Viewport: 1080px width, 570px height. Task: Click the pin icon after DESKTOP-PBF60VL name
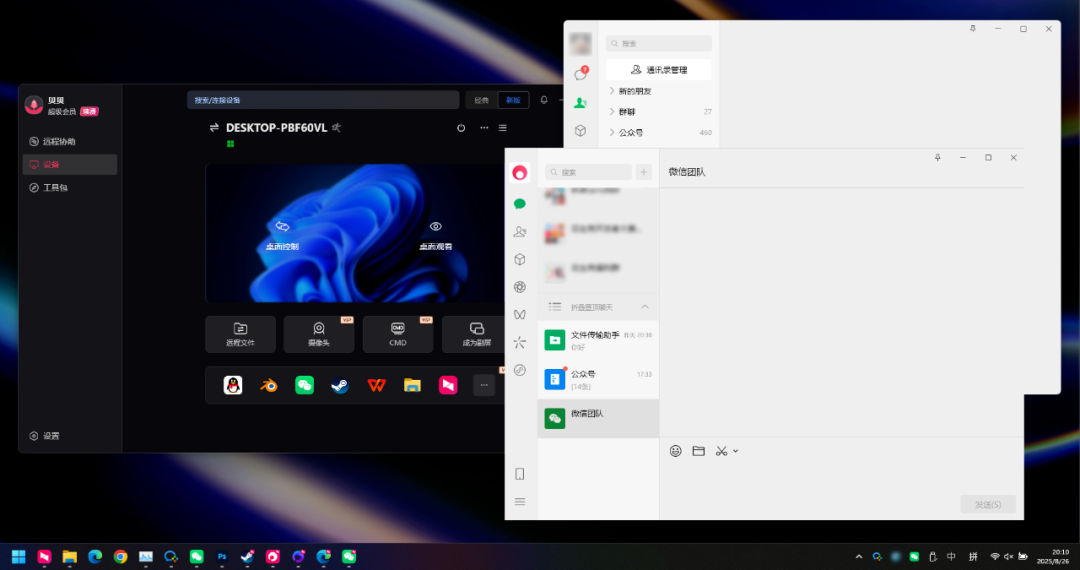[336, 127]
